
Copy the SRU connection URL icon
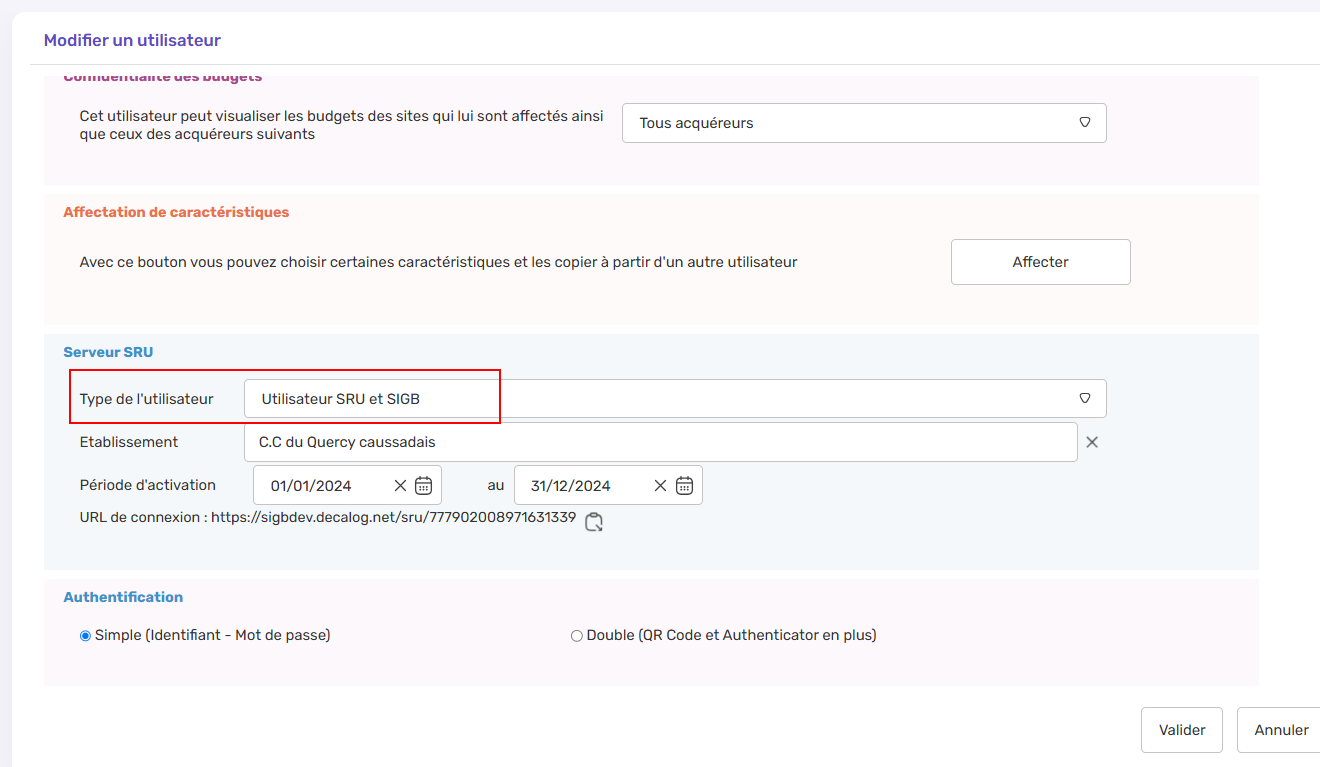[x=594, y=521]
